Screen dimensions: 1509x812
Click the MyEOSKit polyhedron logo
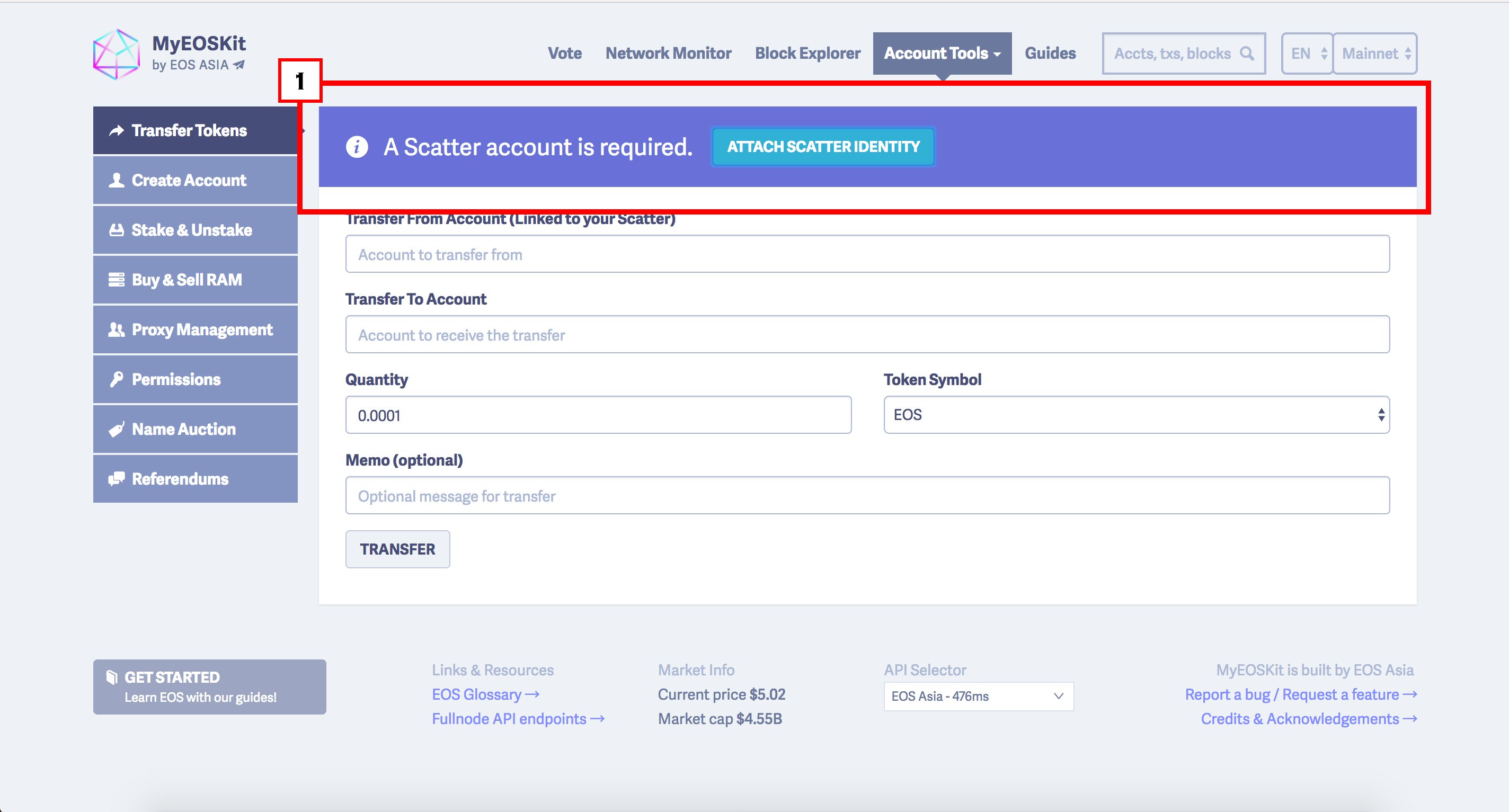117,54
